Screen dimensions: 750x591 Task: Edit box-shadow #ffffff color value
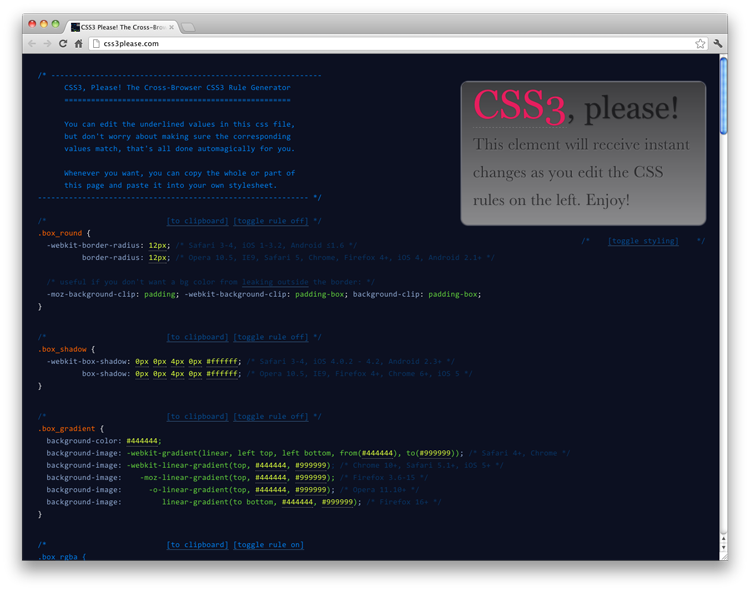click(x=222, y=374)
